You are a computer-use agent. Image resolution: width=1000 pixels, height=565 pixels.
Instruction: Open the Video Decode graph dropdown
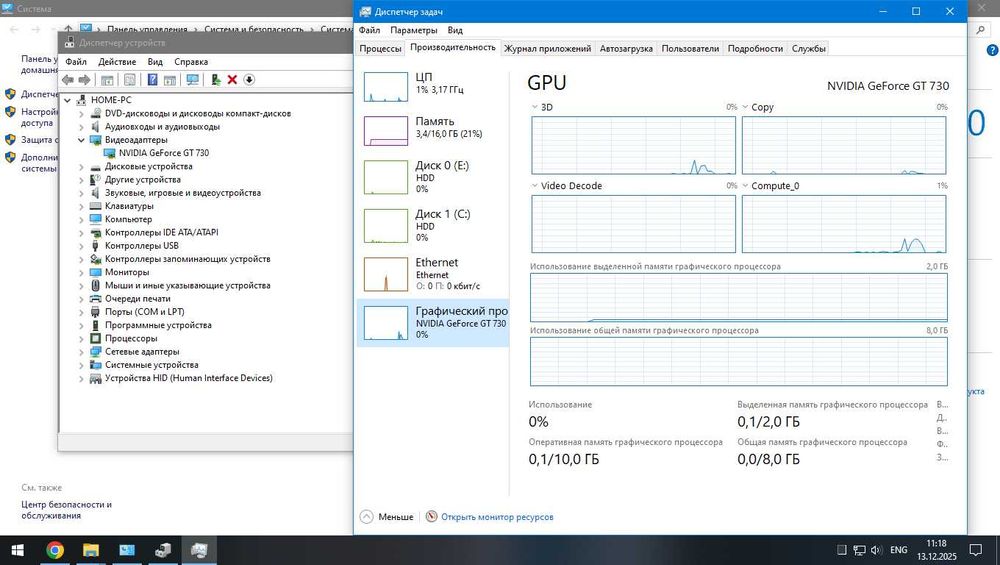pos(534,186)
